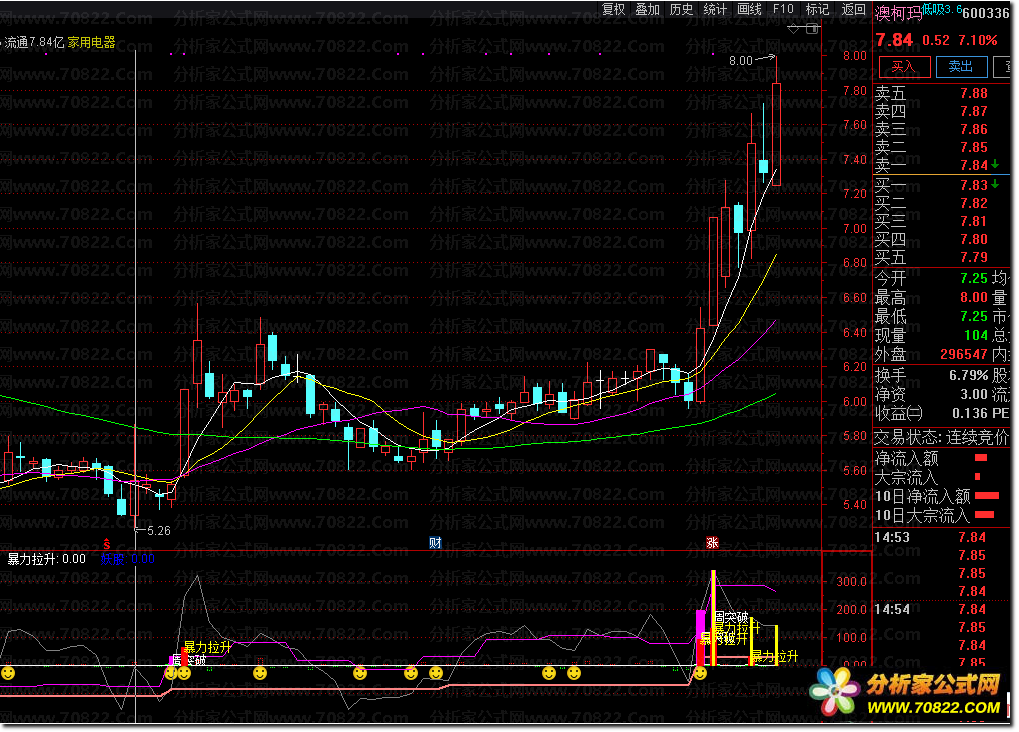
Task: Click the blue 财 financial marker
Action: (x=435, y=543)
